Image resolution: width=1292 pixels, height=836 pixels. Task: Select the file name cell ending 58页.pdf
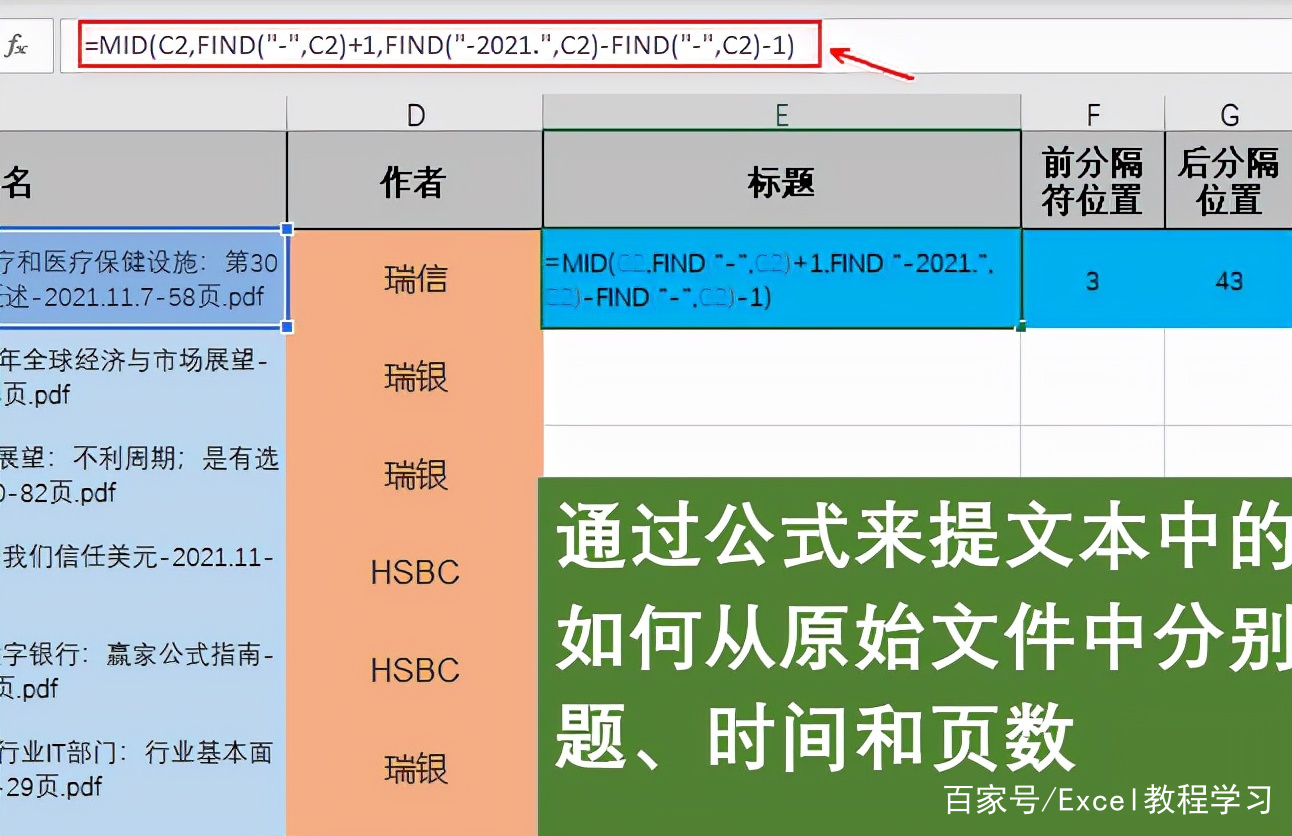click(143, 279)
